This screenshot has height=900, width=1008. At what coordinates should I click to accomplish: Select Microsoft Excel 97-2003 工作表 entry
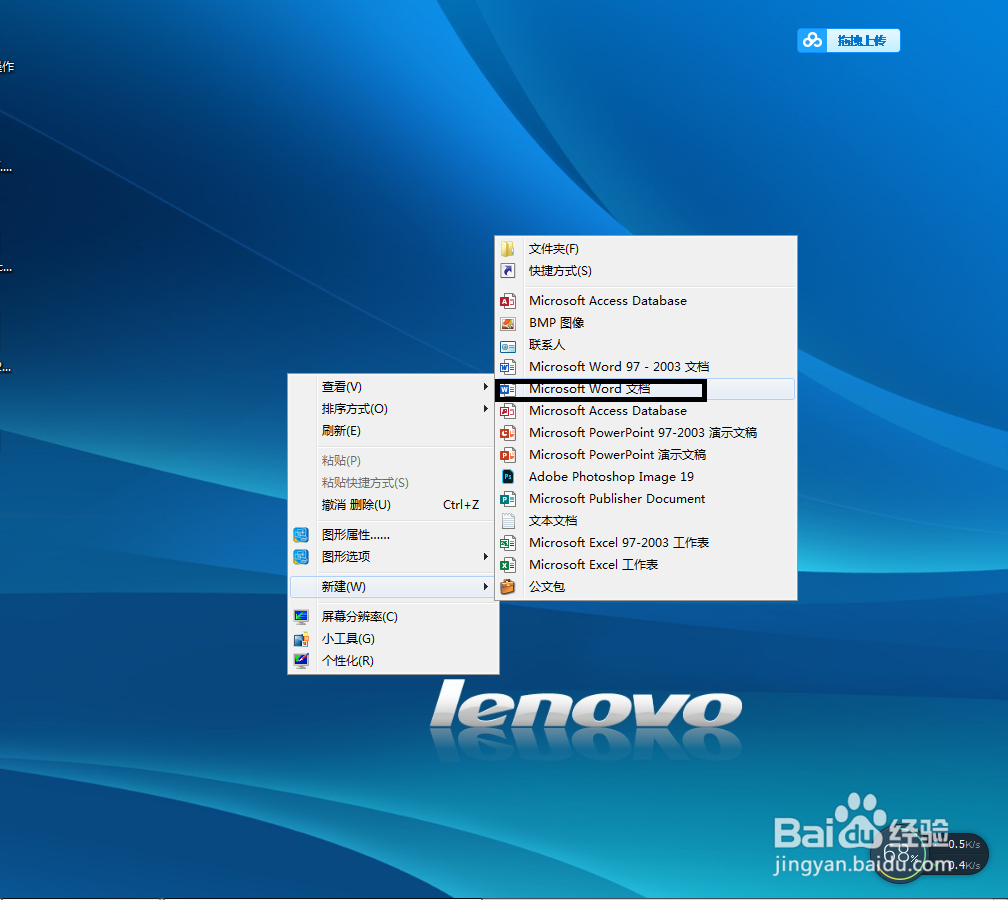click(x=645, y=543)
